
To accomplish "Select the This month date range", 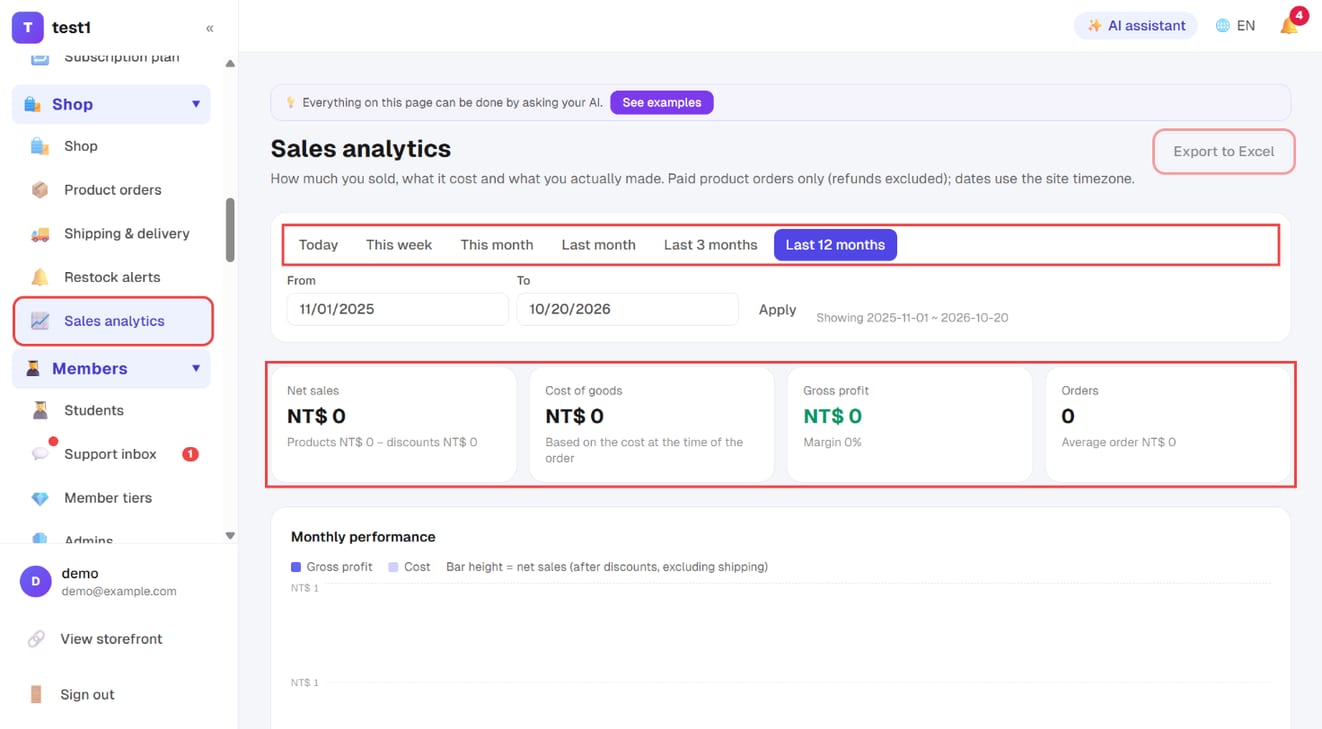I will click(x=497, y=245).
